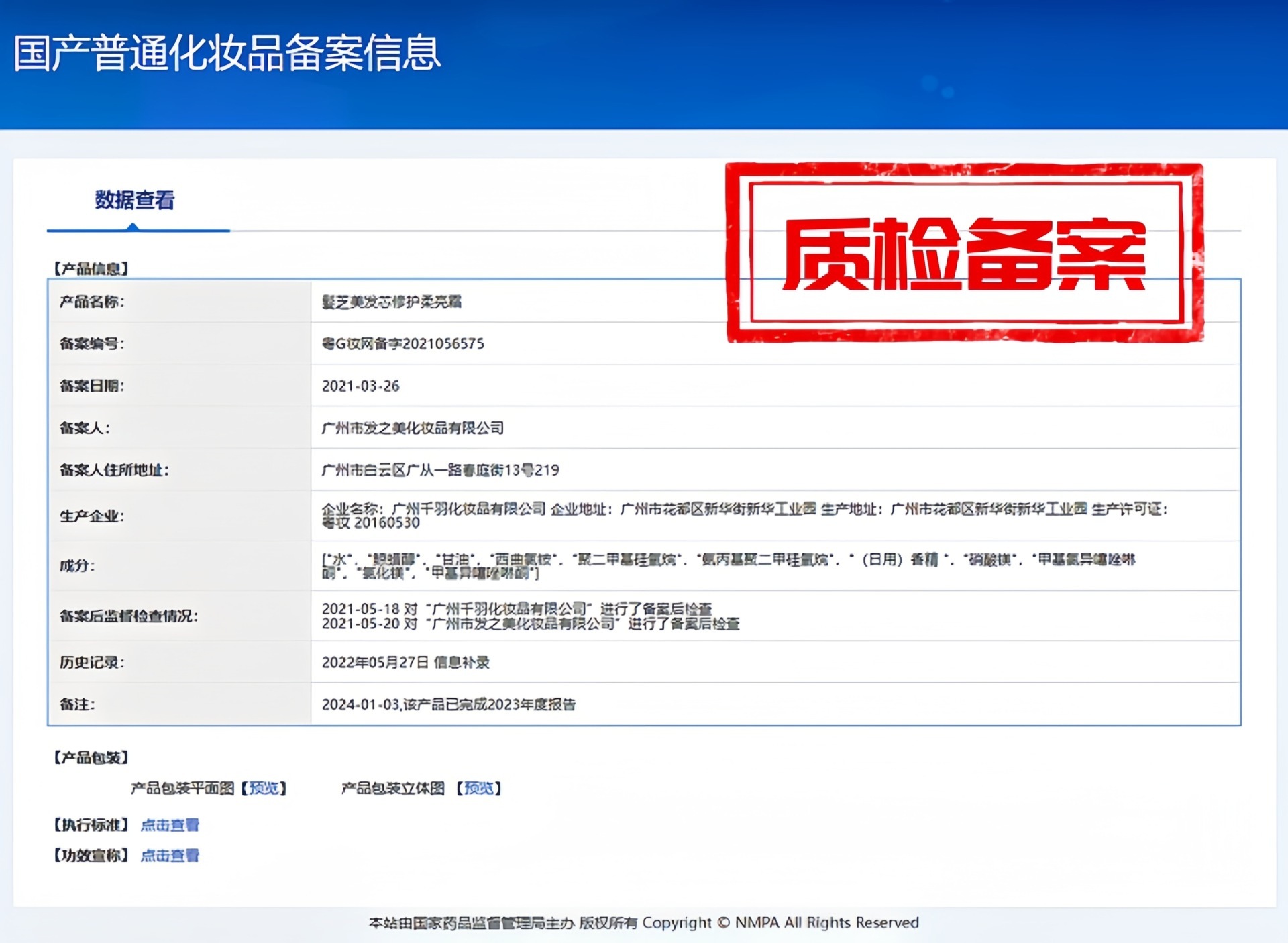Click the 历史记录 entry 2022年05月27日 信息补录
The image size is (1288, 943).
point(406,663)
